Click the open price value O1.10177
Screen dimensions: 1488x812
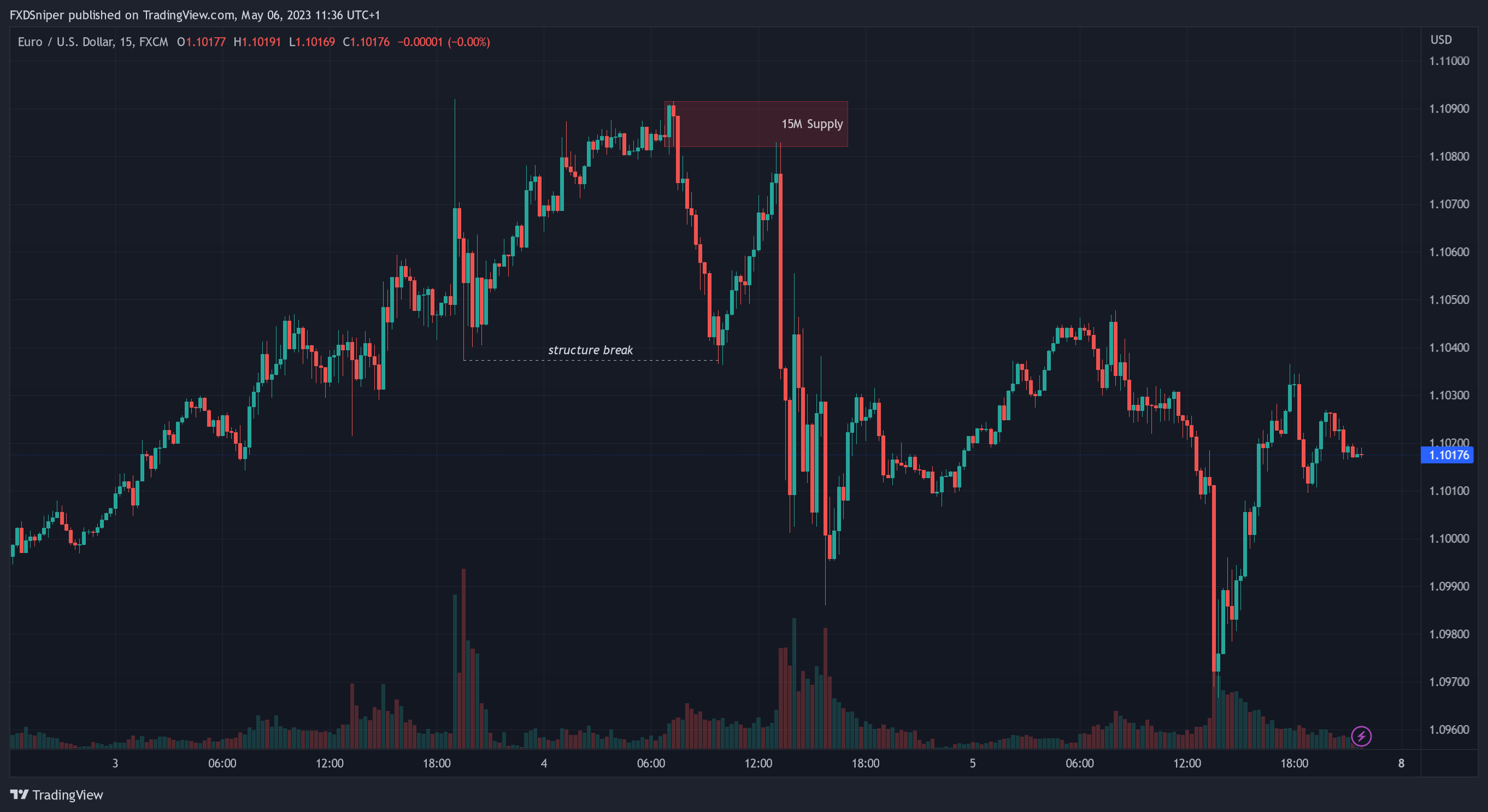(201, 42)
